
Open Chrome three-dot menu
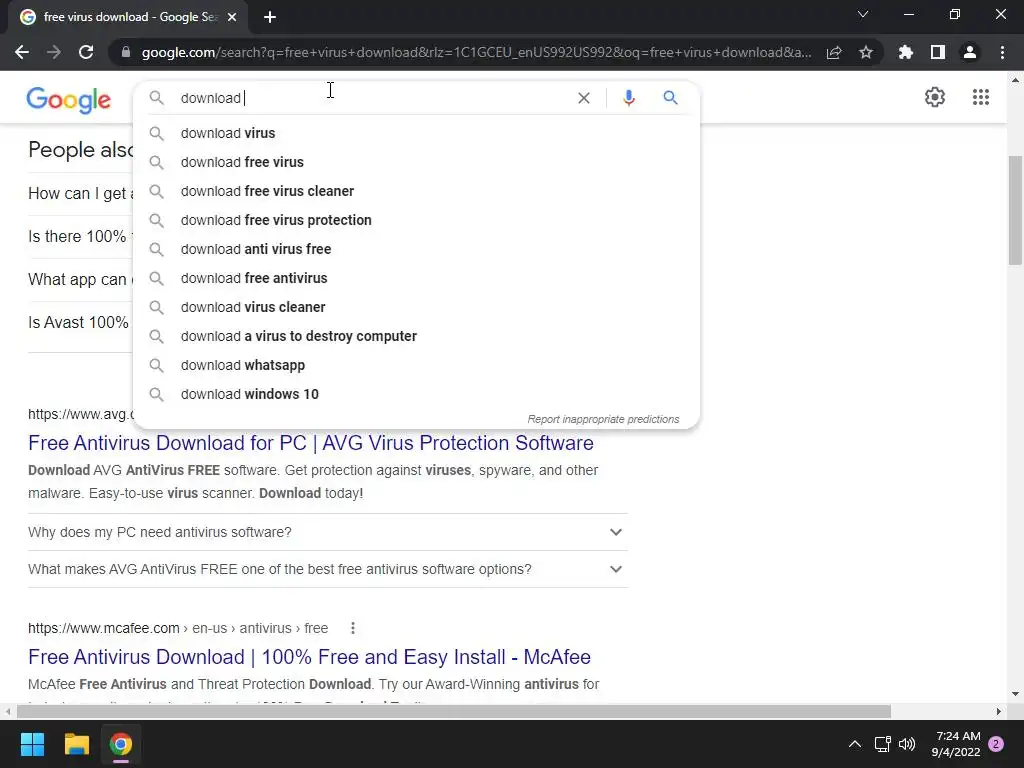point(1002,52)
